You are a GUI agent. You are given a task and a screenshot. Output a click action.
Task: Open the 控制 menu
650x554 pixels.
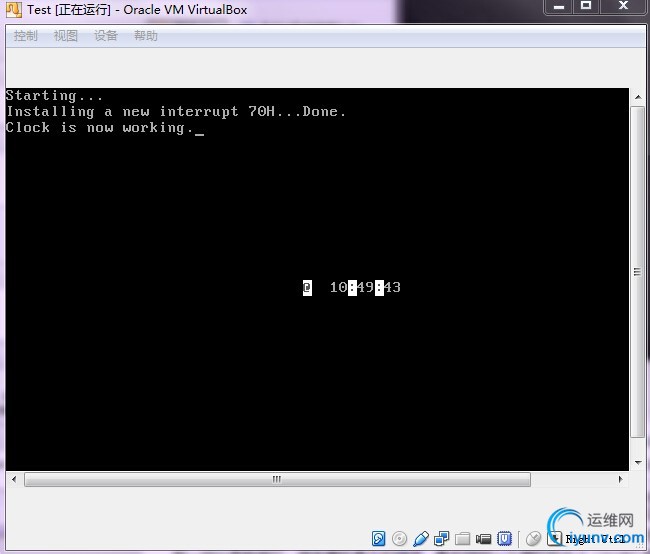pos(25,36)
